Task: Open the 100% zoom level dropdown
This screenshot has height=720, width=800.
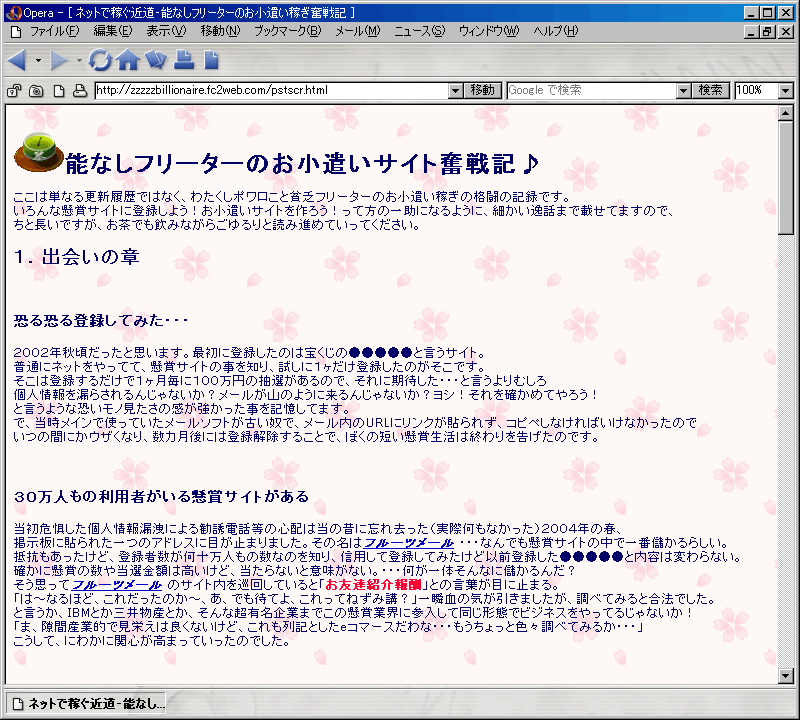Action: (x=786, y=91)
